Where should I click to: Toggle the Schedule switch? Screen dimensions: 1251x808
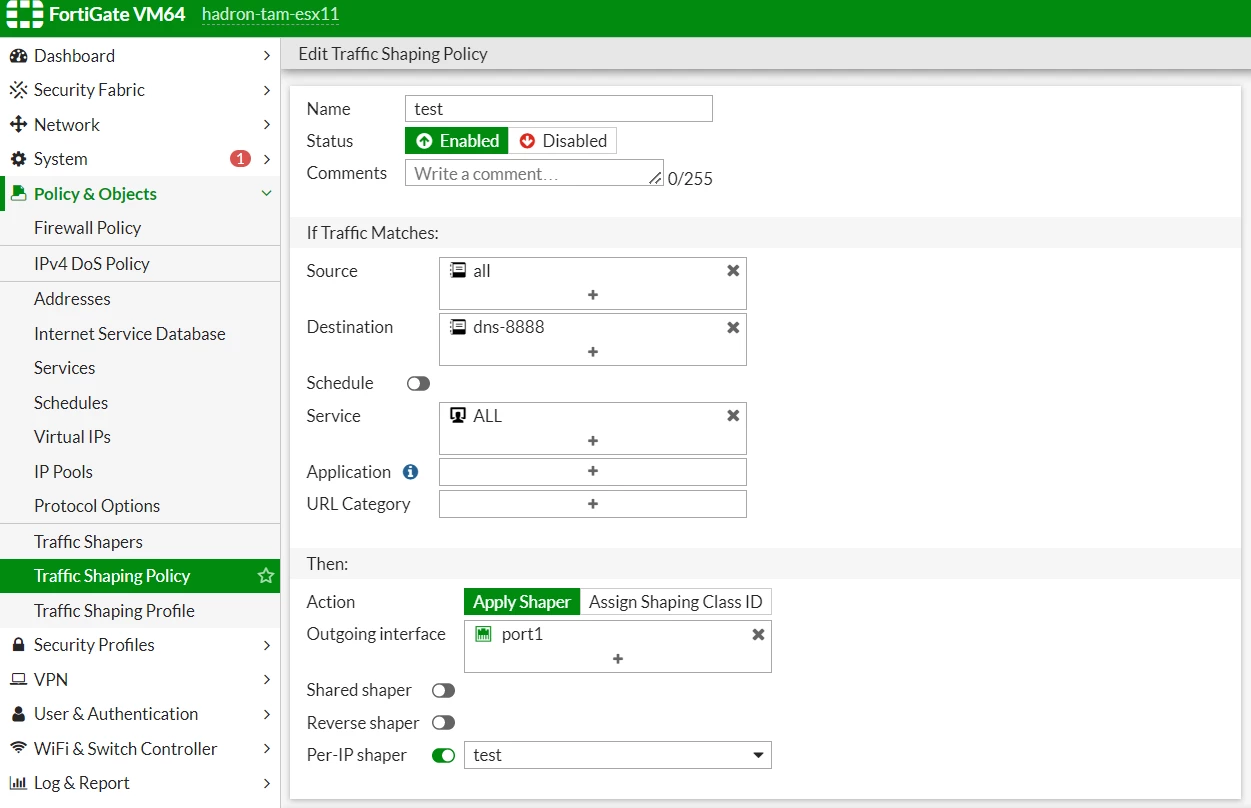coord(418,384)
